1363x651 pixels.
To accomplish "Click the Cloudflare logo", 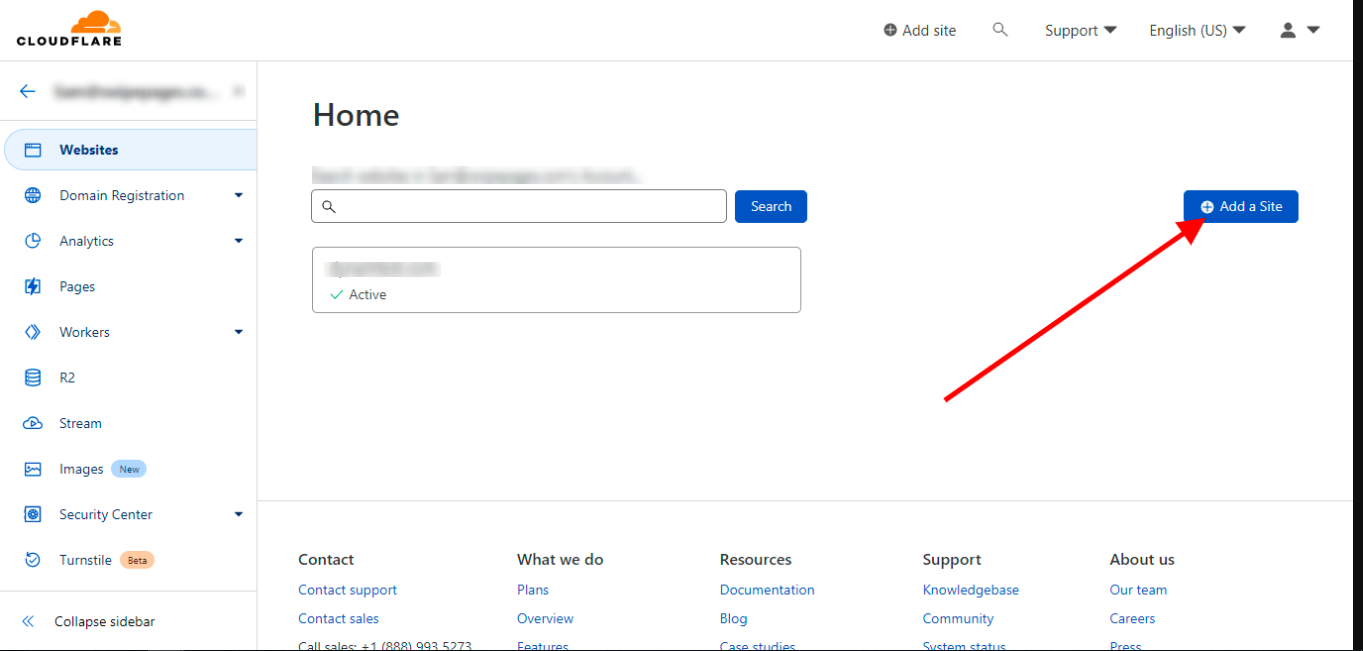I will tap(69, 28).
